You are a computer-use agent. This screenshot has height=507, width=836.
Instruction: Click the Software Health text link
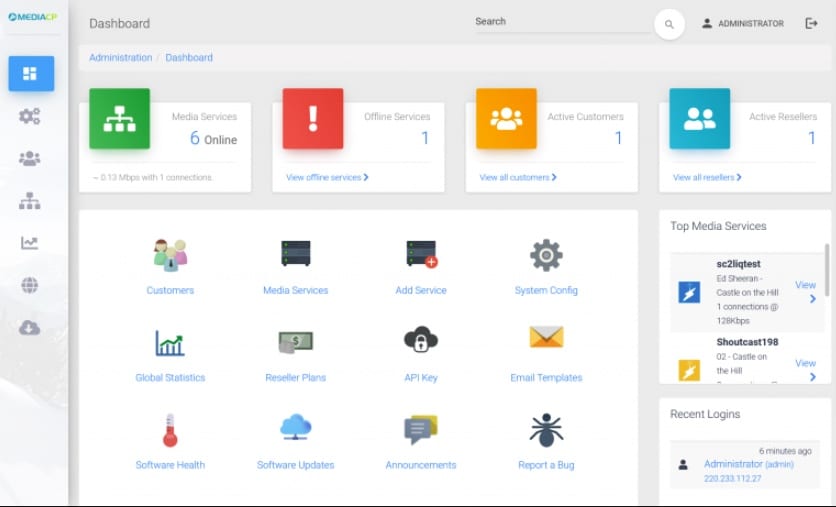[x=170, y=465]
